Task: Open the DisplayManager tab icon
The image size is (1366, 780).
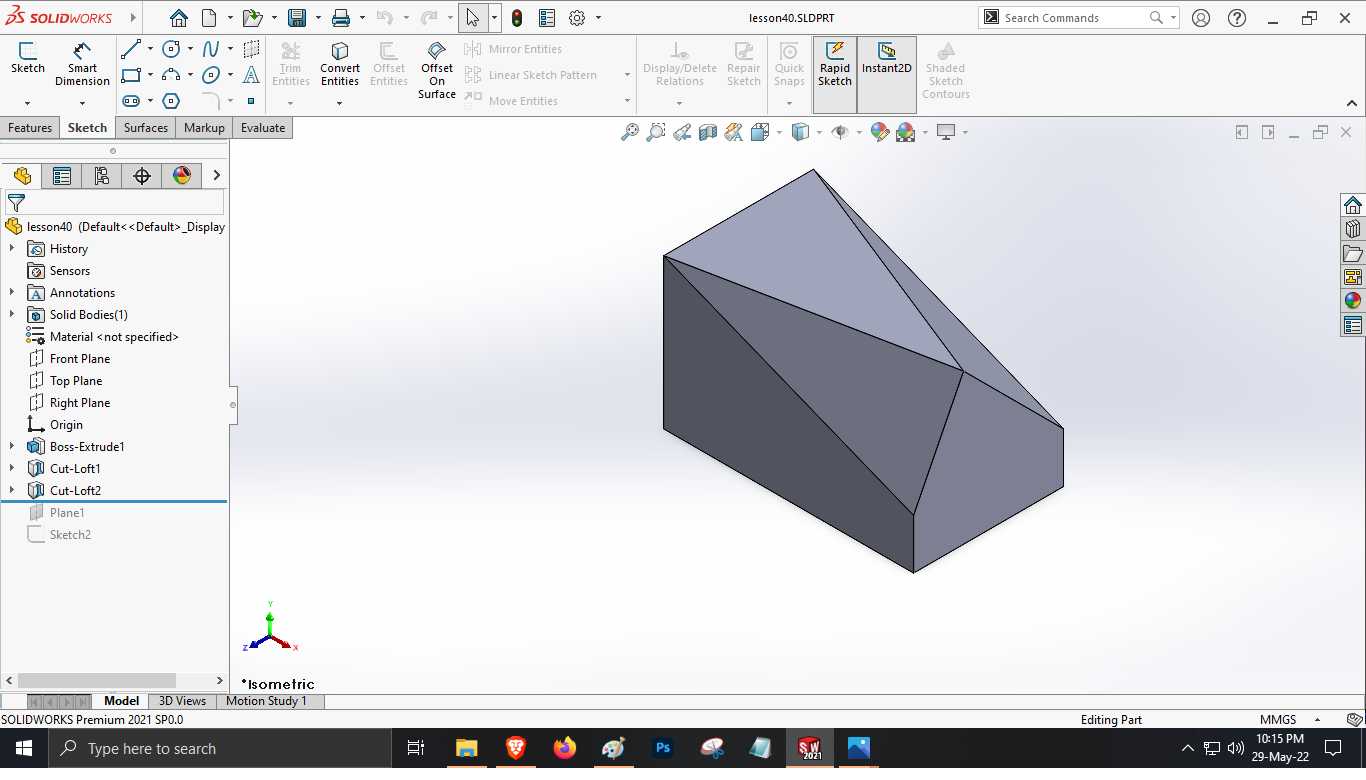Action: pos(182,176)
